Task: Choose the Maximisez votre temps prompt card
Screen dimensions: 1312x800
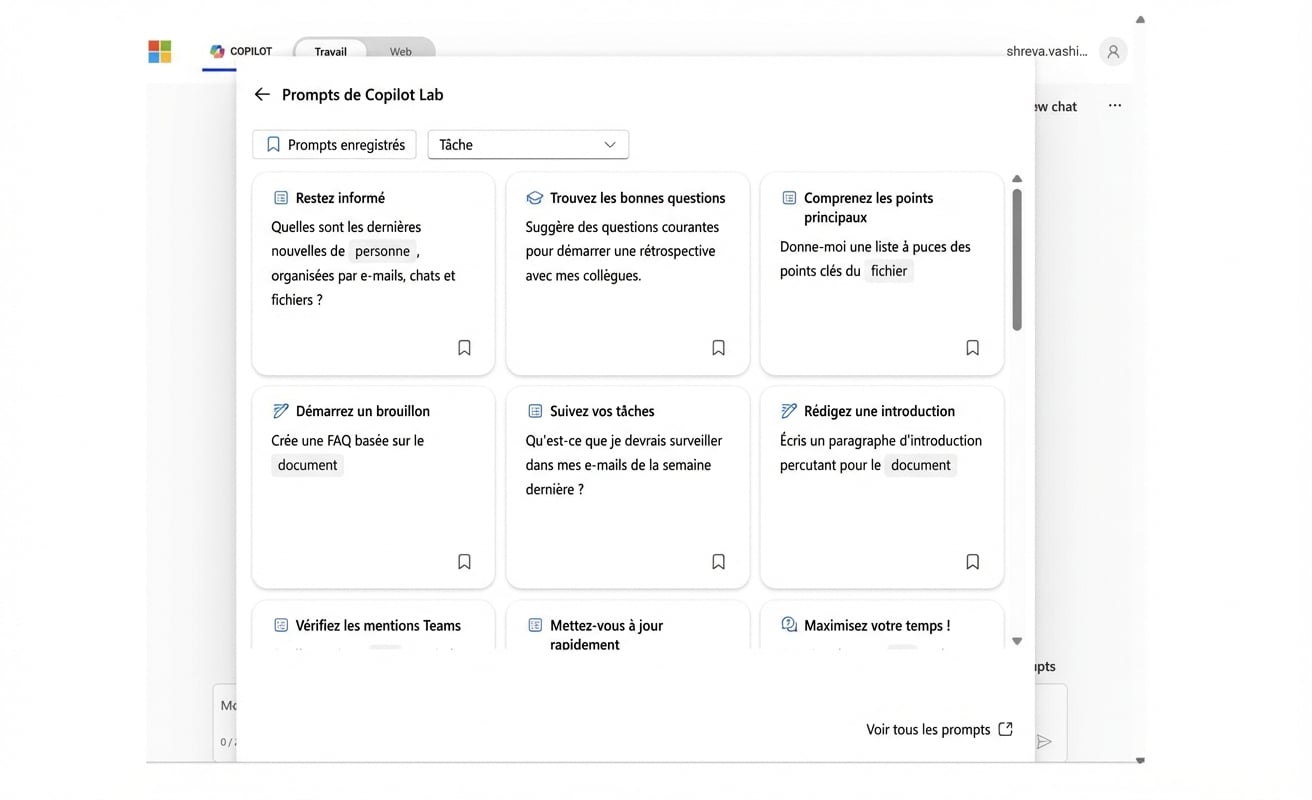Action: click(881, 626)
